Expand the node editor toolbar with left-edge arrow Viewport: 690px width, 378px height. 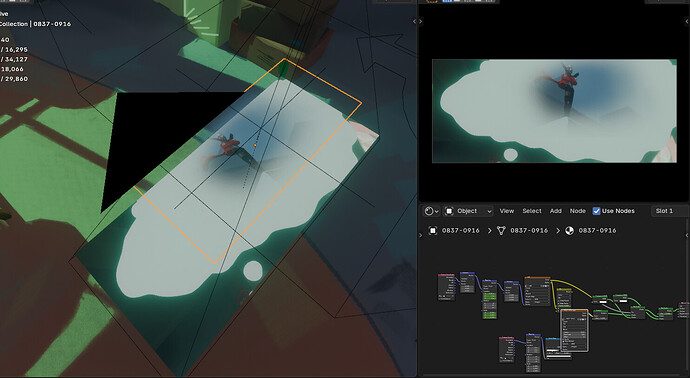tap(420, 235)
